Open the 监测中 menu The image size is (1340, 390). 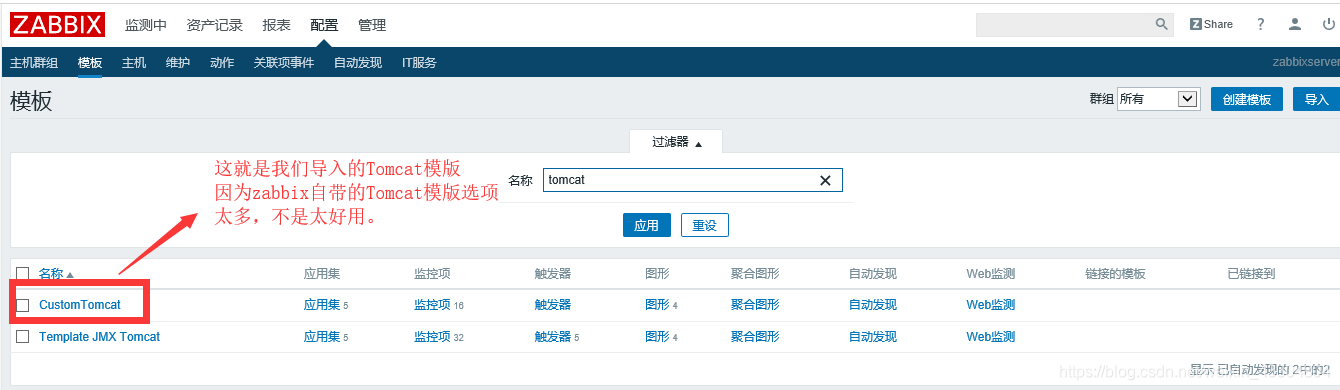tap(146, 25)
